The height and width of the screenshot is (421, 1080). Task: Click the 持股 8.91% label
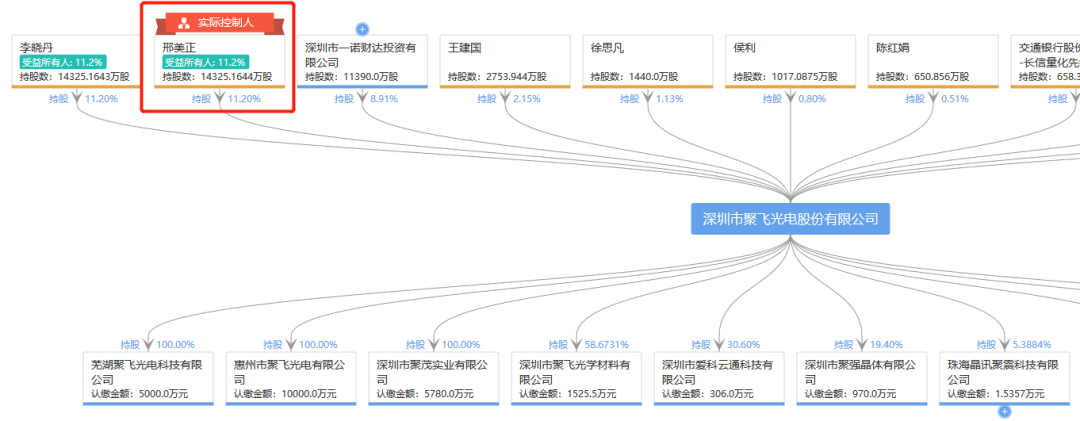[366, 99]
